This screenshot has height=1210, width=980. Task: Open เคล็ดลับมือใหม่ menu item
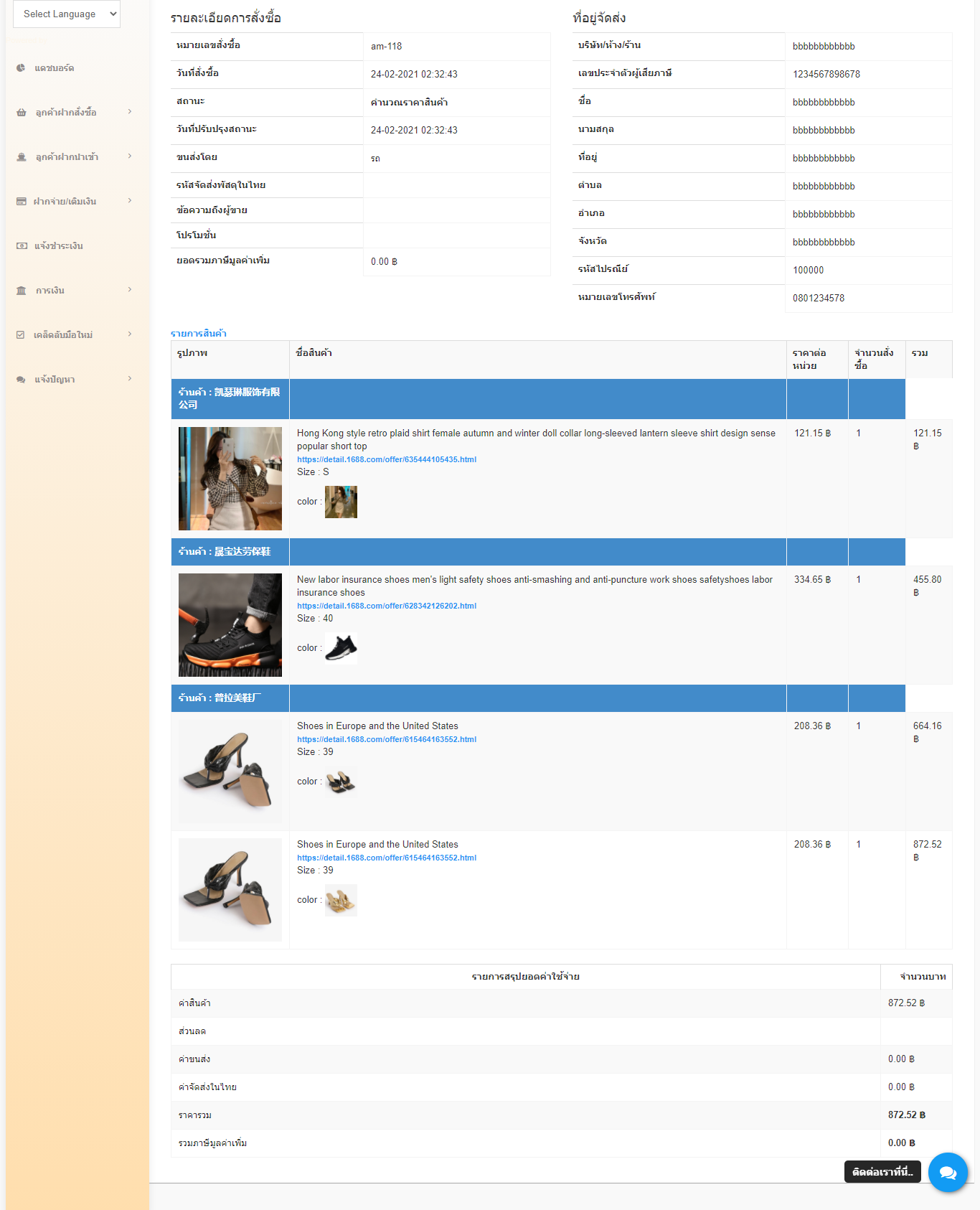pos(63,335)
